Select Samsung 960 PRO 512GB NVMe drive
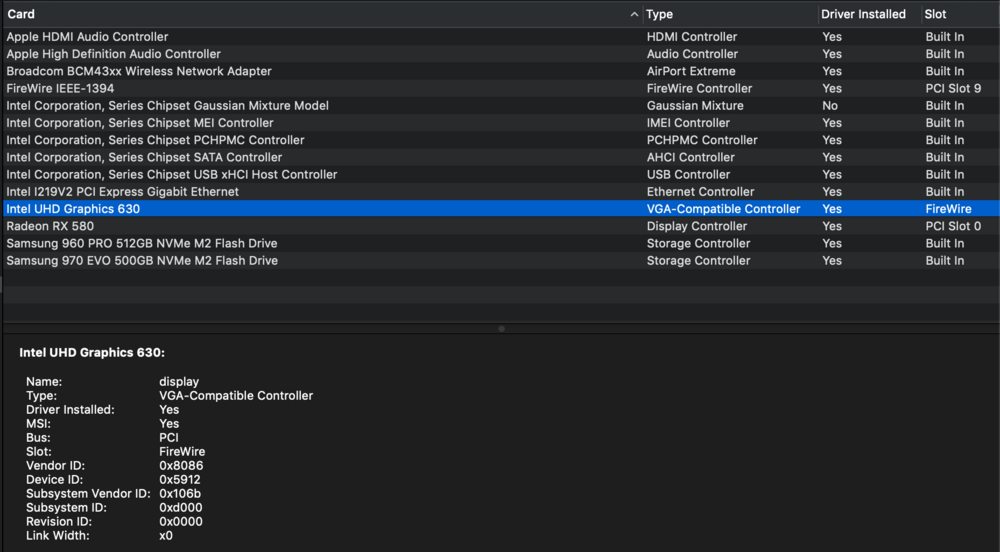This screenshot has width=1000, height=552. click(142, 243)
